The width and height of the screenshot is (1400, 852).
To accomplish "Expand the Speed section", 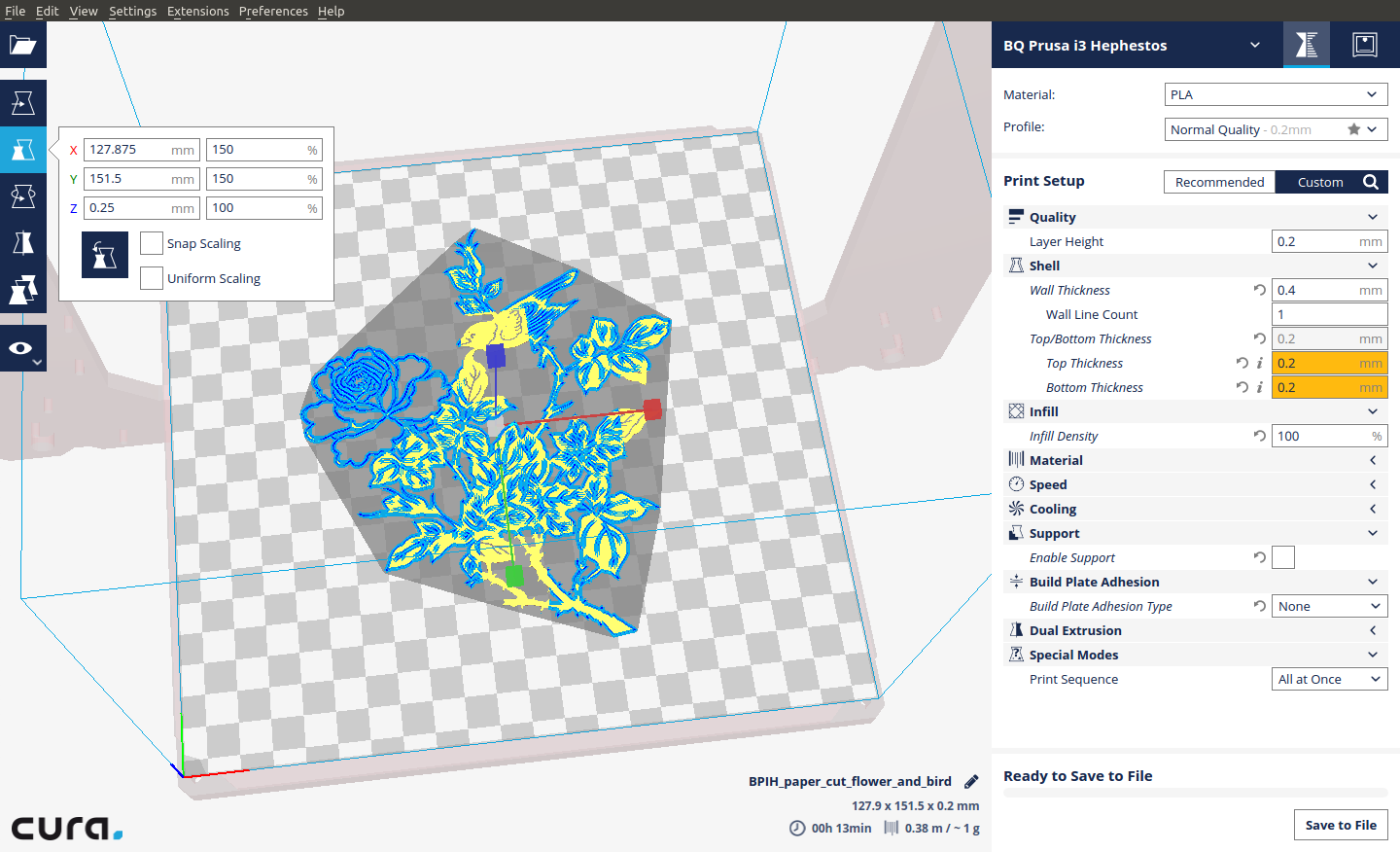I will tap(1196, 484).
